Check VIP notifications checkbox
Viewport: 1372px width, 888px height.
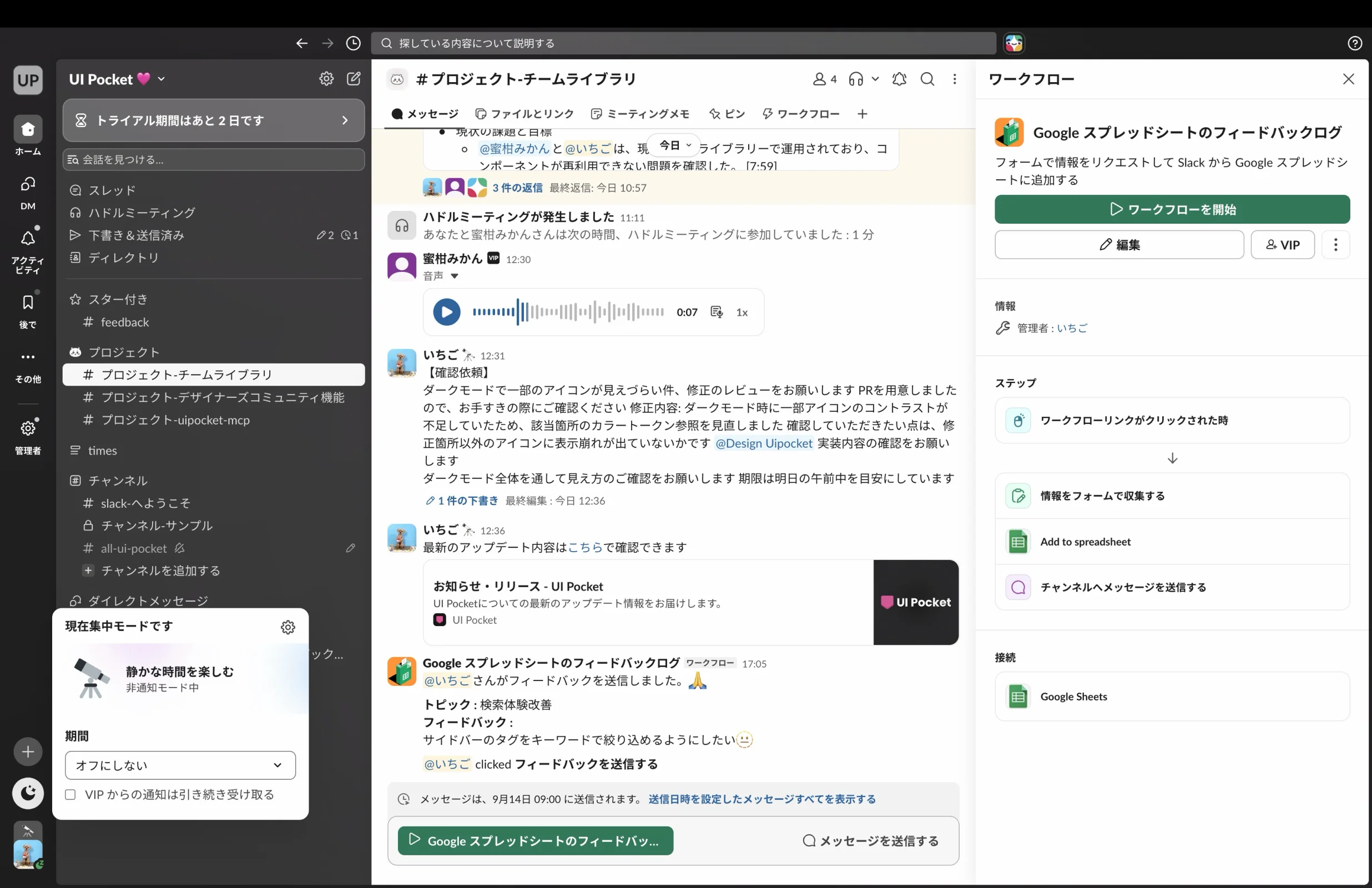pos(70,795)
